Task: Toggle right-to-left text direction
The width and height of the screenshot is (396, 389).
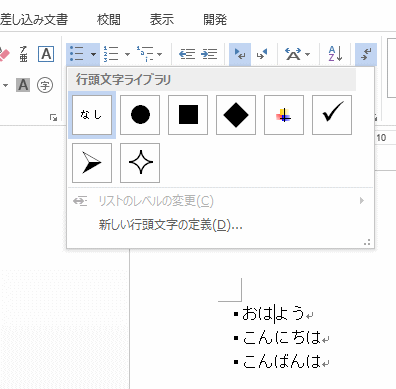Action: click(x=262, y=54)
